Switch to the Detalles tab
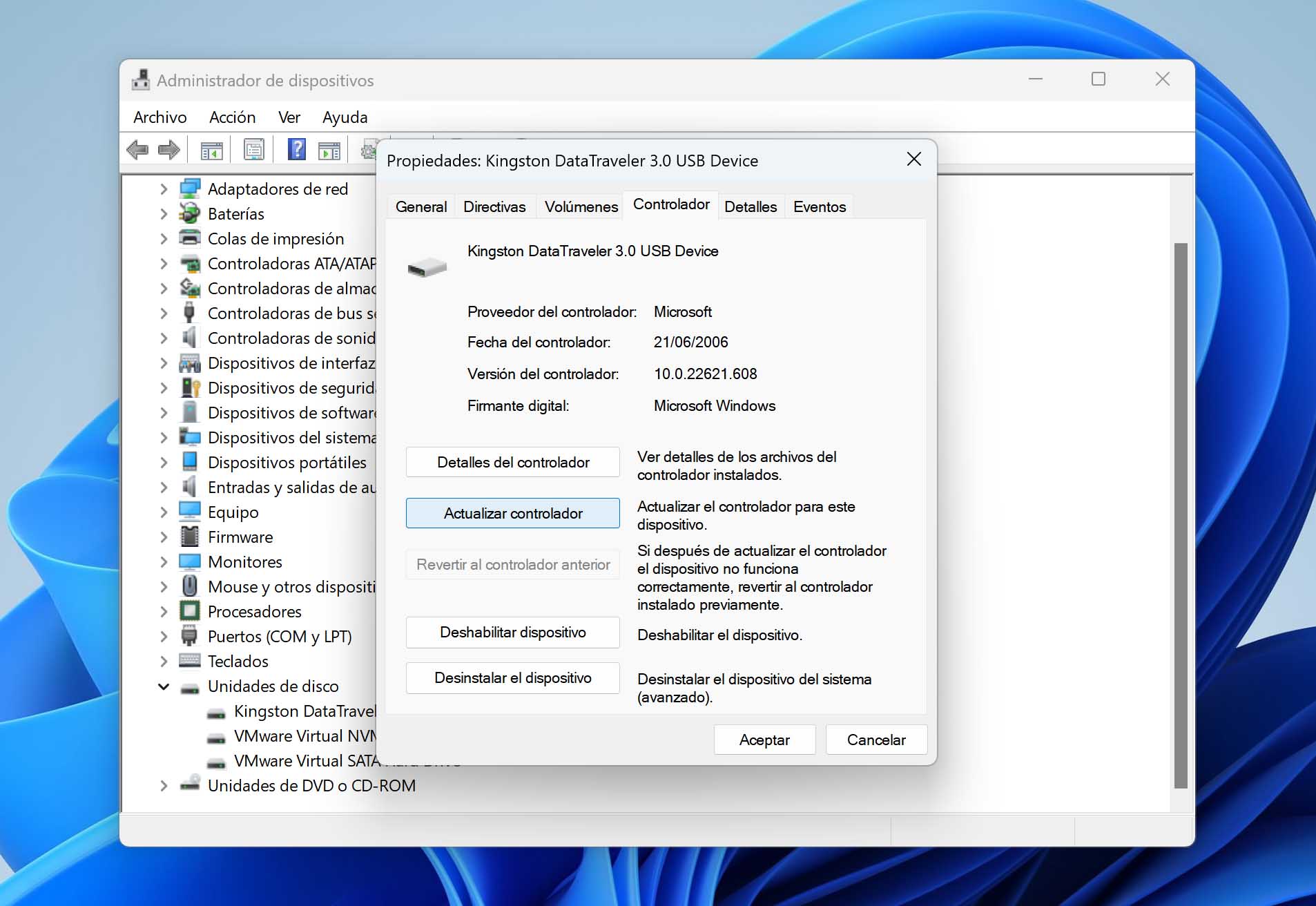Screen dimensions: 1316x906 click(x=751, y=206)
